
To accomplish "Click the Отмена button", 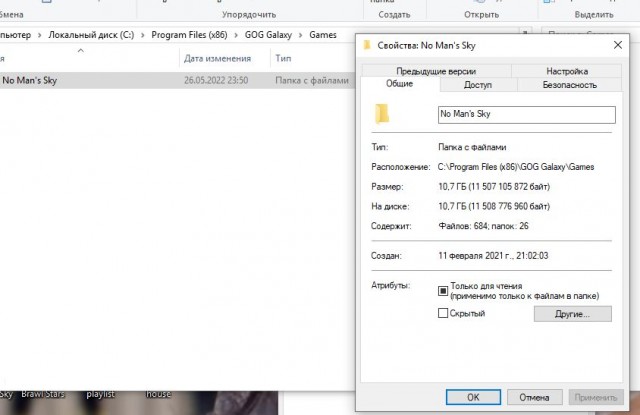I will coord(534,397).
